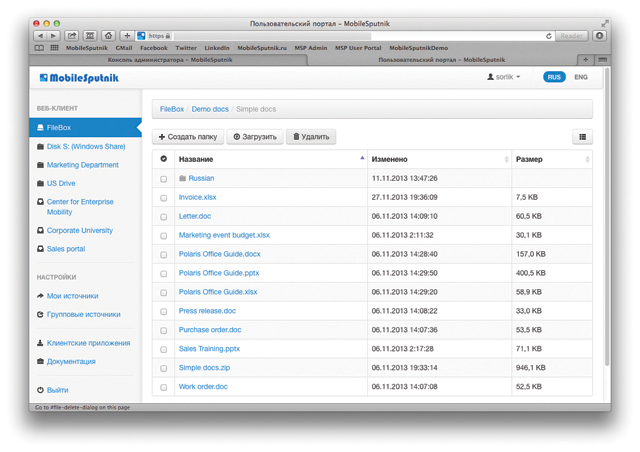The width and height of the screenshot is (640, 452).
Task: Click the MobileSputnik logo
Action: click(x=79, y=78)
